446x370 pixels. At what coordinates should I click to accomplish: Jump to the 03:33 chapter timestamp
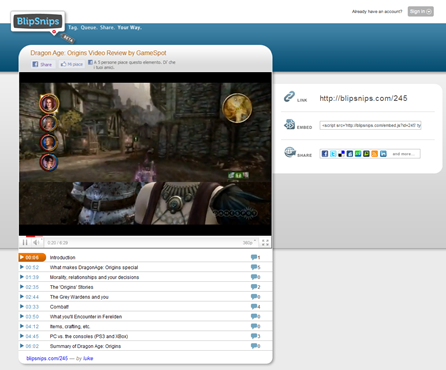coord(32,307)
